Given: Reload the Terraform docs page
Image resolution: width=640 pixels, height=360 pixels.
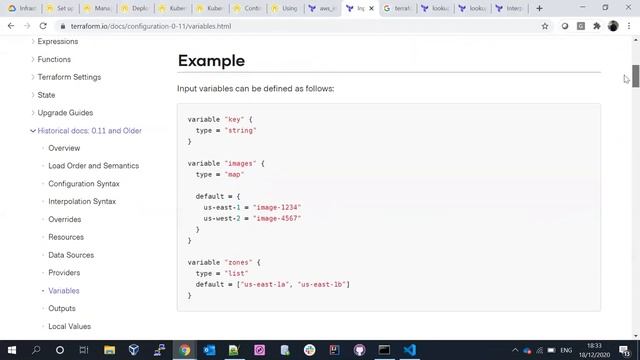Looking at the screenshot, I should [x=43, y=26].
